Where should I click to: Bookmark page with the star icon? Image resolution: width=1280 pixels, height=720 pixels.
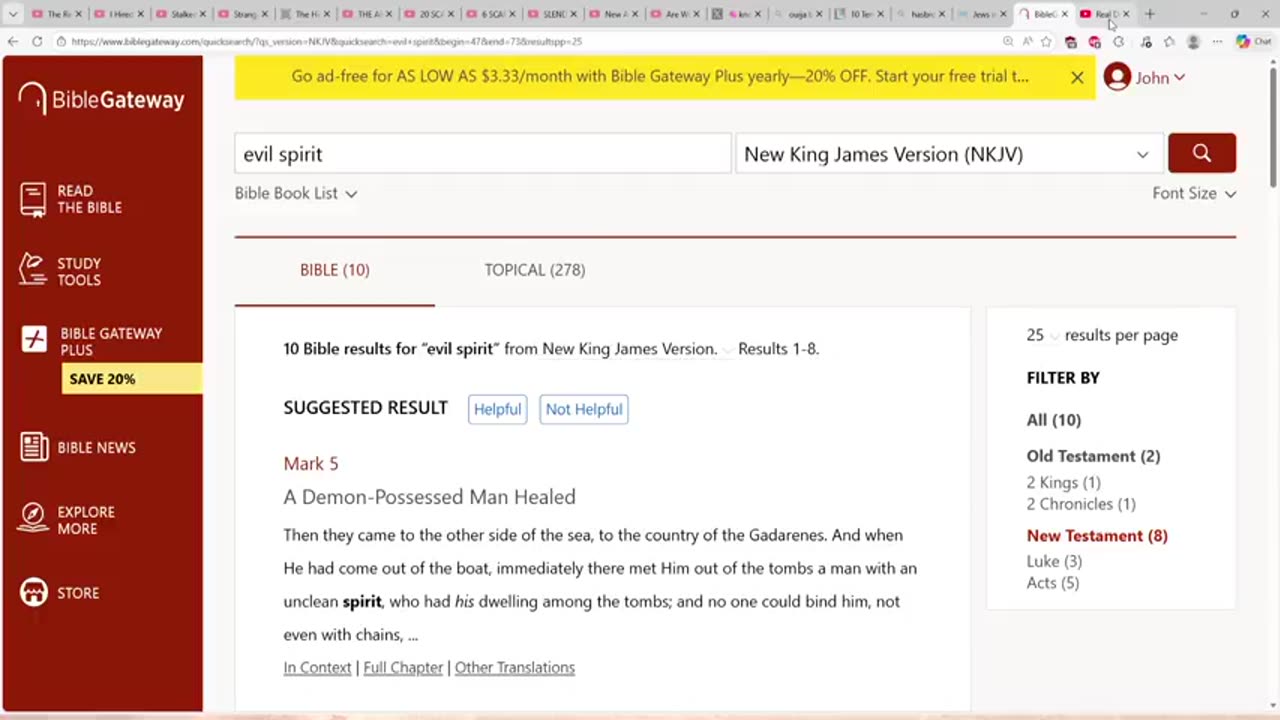point(1046,41)
